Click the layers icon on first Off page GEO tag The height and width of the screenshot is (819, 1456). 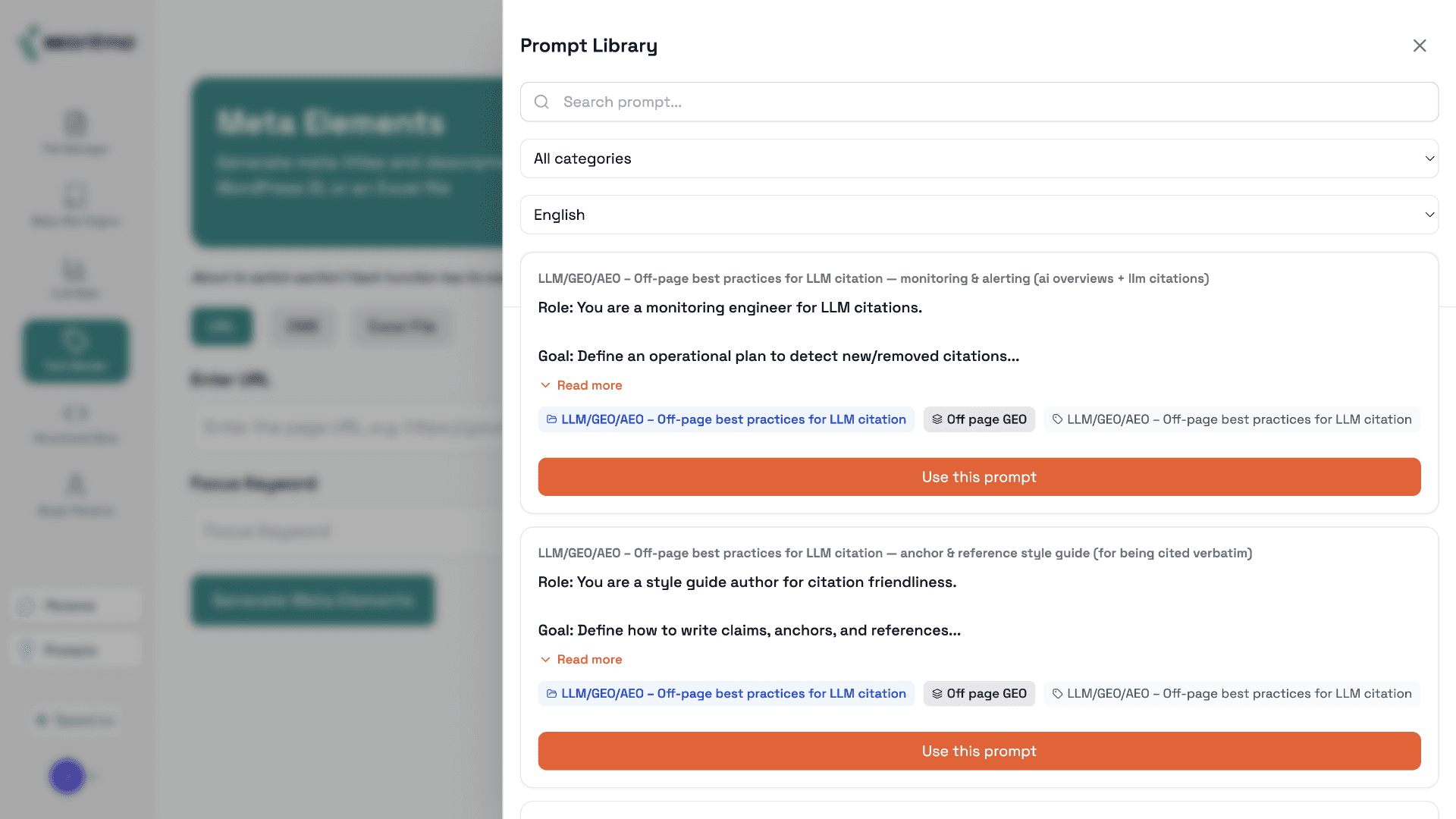(937, 419)
